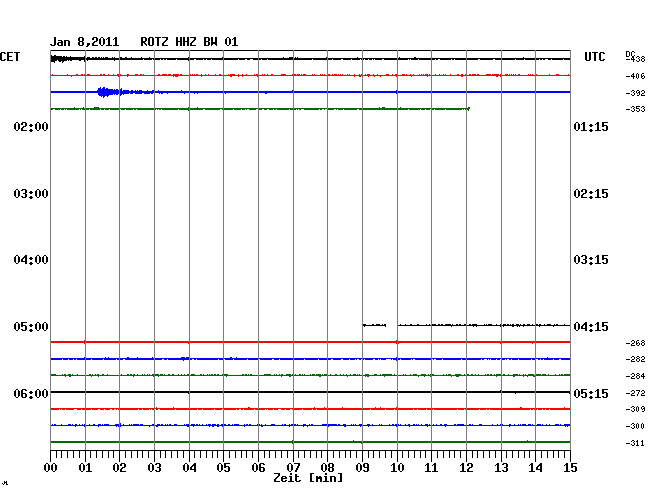The image size is (650, 494).
Task: Click minute tick label 07 on x-axis
Action: 293,468
